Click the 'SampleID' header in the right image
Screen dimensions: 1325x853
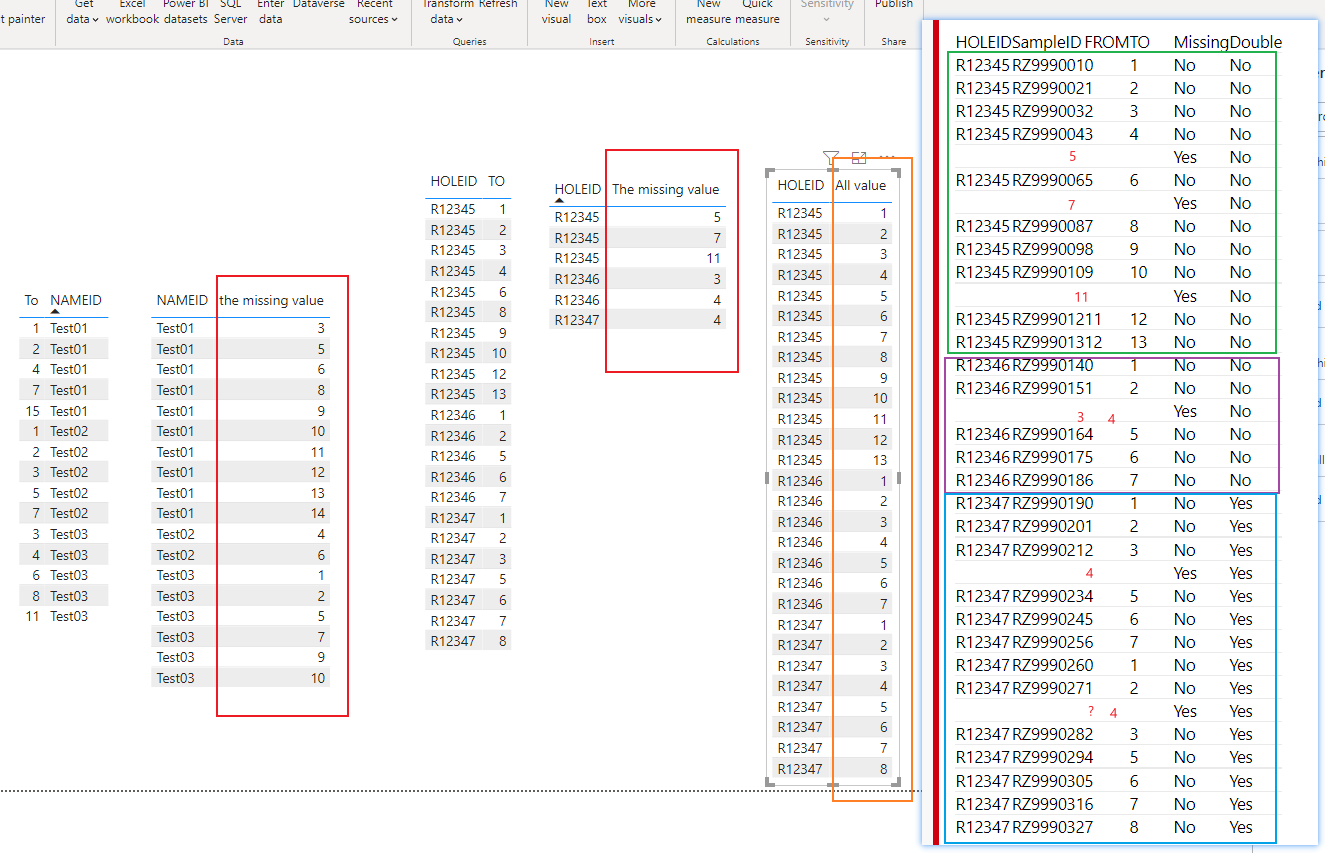1046,42
